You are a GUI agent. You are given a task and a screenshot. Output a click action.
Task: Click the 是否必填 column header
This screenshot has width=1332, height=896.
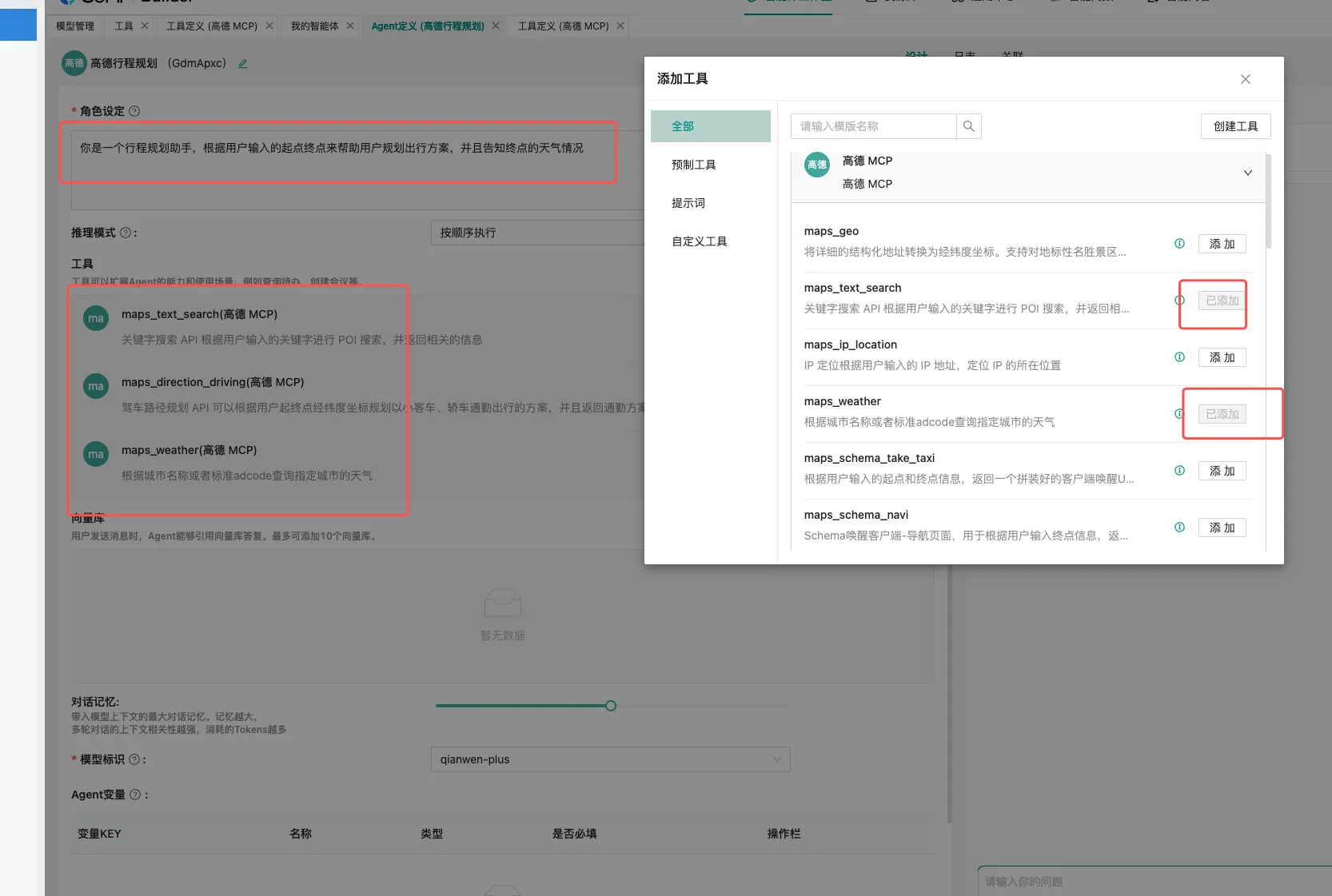pyautogui.click(x=574, y=834)
